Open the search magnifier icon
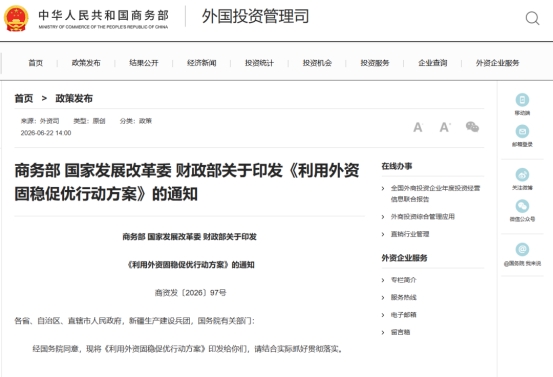This screenshot has width=553, height=377. pos(532,18)
